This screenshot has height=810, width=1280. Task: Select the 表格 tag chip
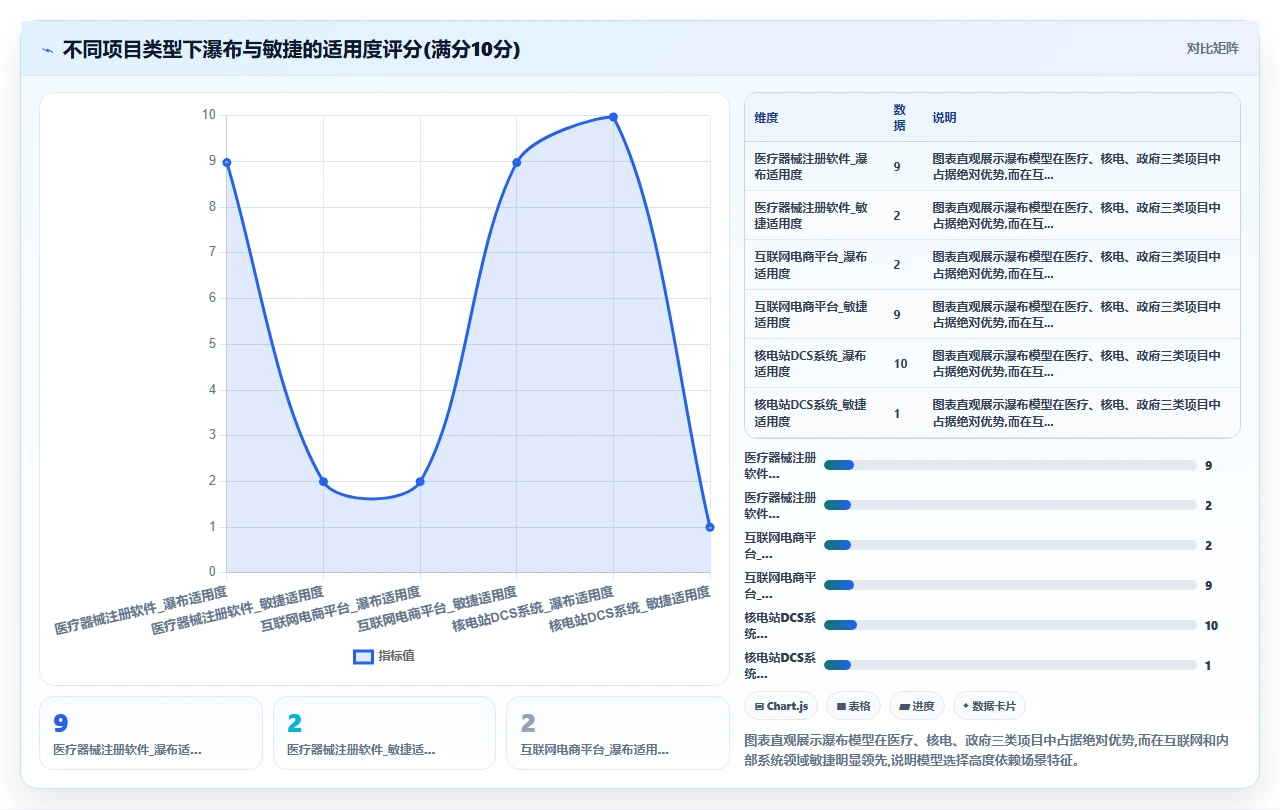853,706
